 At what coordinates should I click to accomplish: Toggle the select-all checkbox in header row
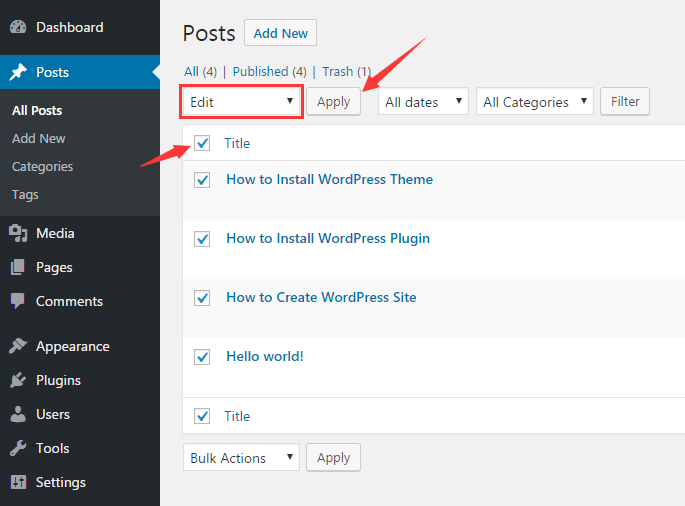[202, 143]
